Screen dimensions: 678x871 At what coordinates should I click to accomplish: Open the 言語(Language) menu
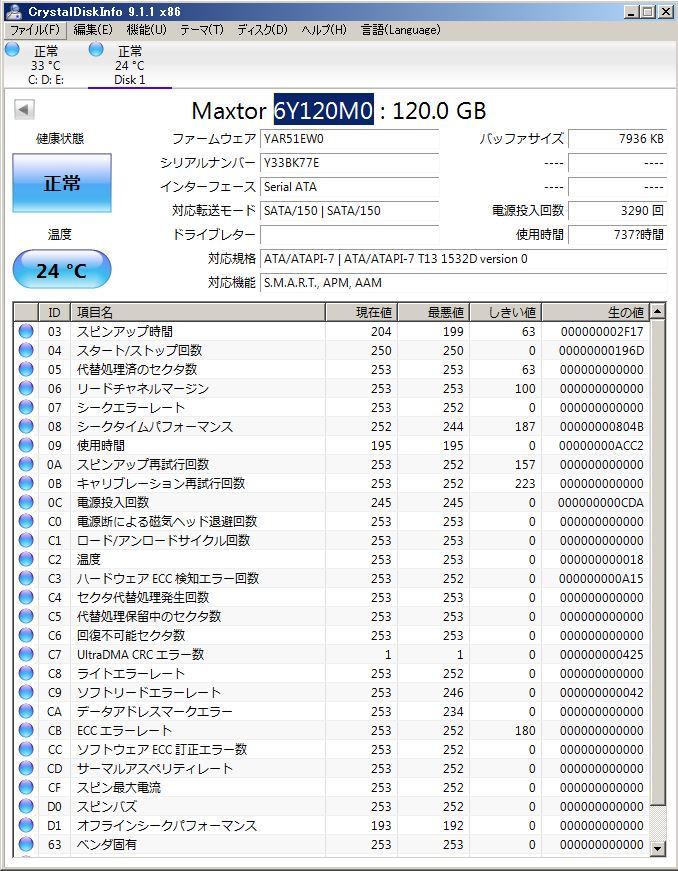400,30
